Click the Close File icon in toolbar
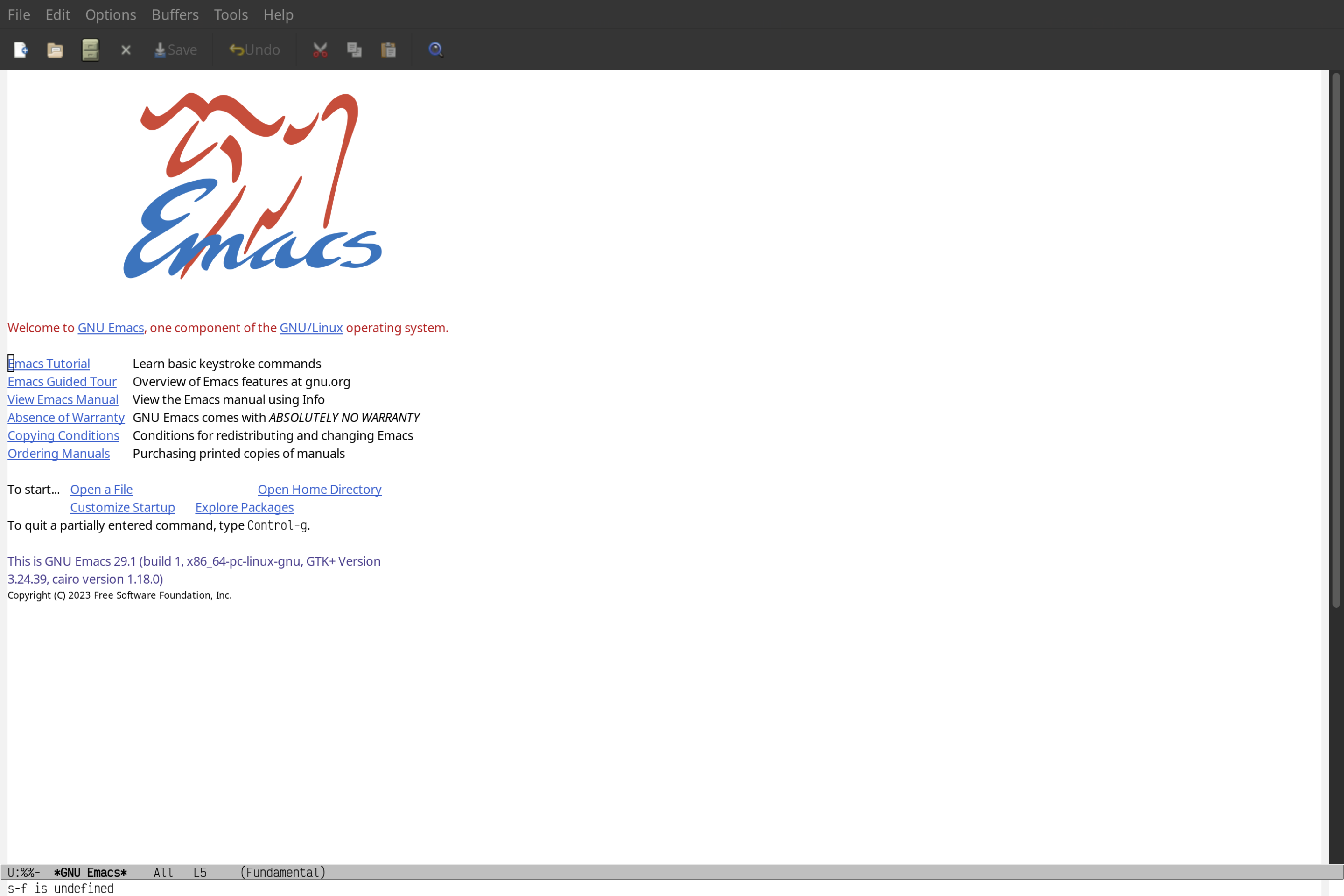 click(126, 49)
